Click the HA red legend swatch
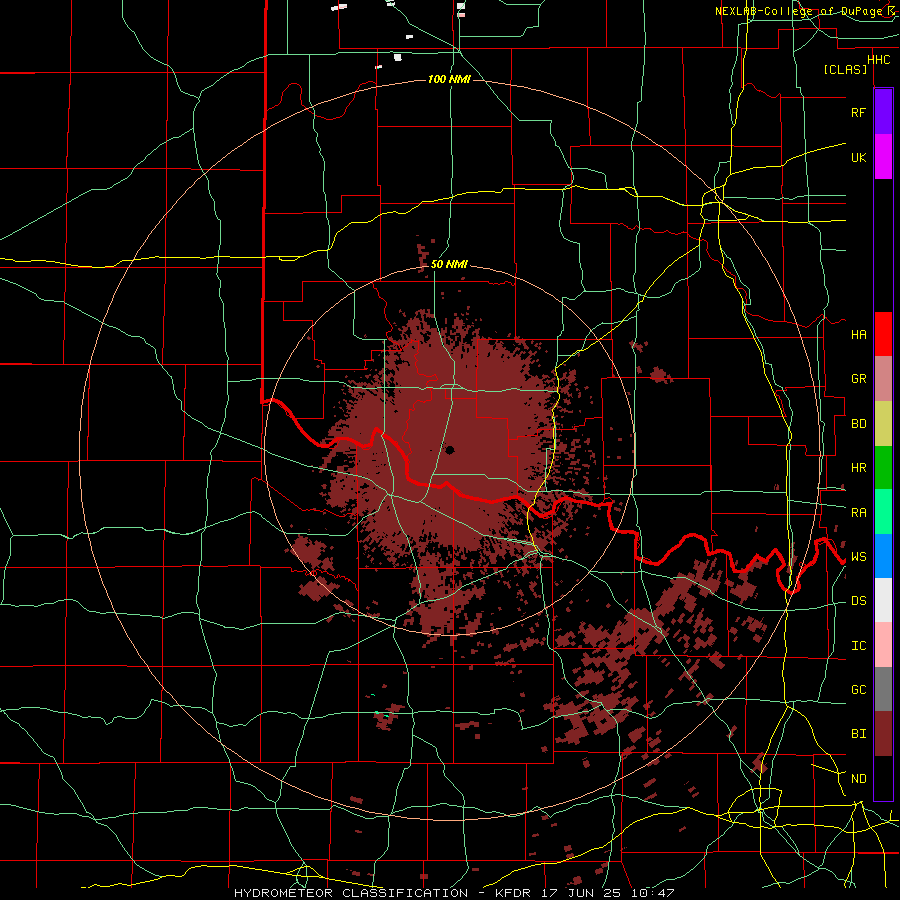This screenshot has width=900, height=900. (883, 334)
